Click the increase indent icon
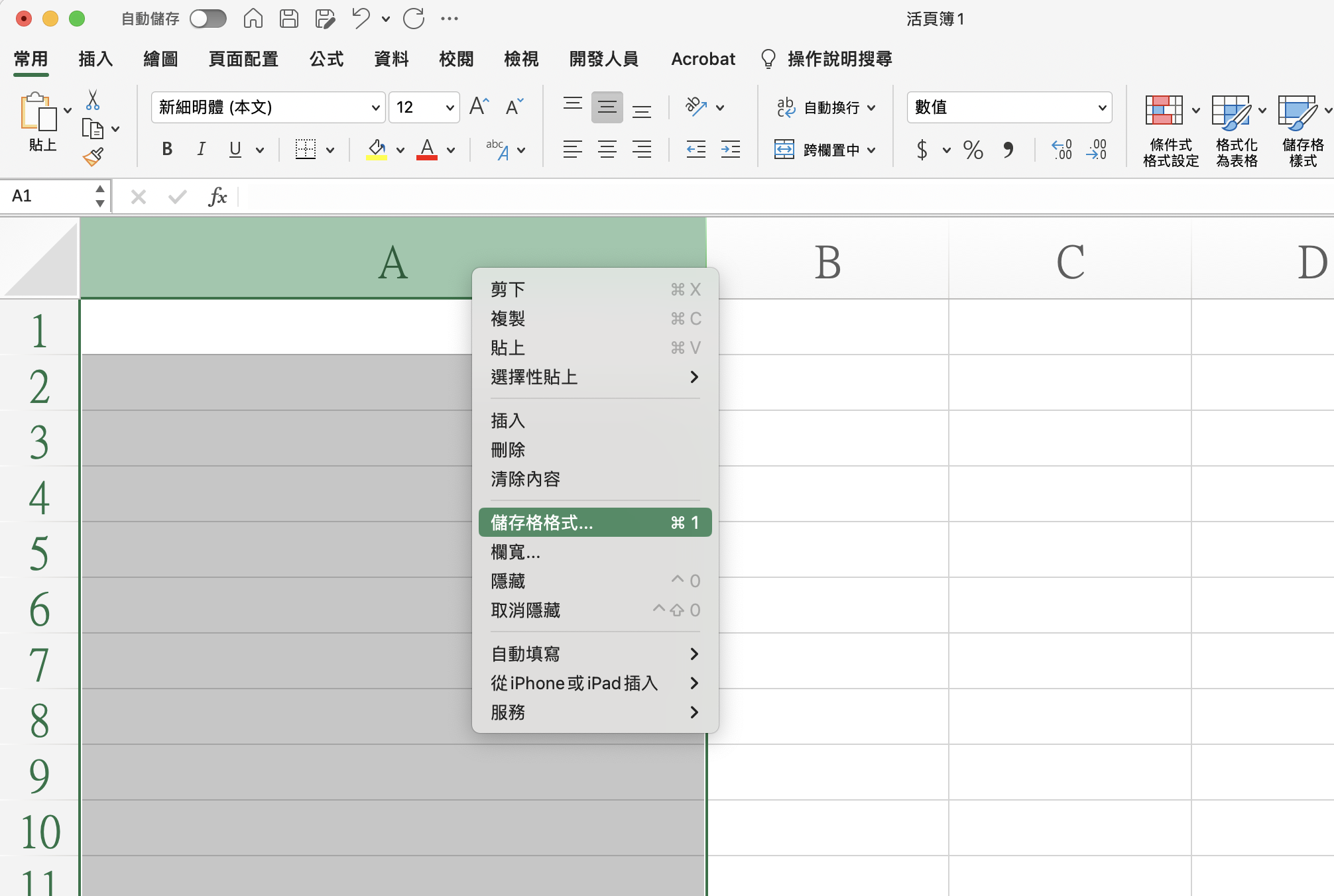Viewport: 1334px width, 896px height. [x=730, y=150]
